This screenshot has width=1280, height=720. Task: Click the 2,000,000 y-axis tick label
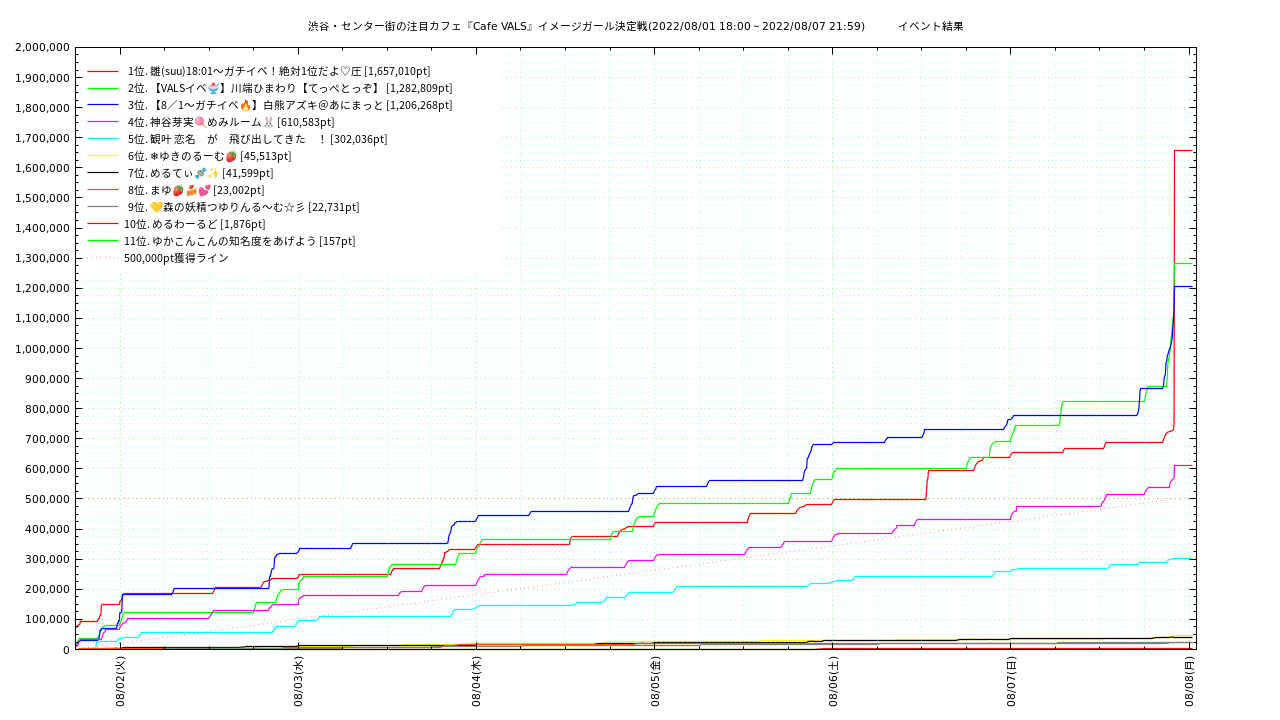point(43,48)
